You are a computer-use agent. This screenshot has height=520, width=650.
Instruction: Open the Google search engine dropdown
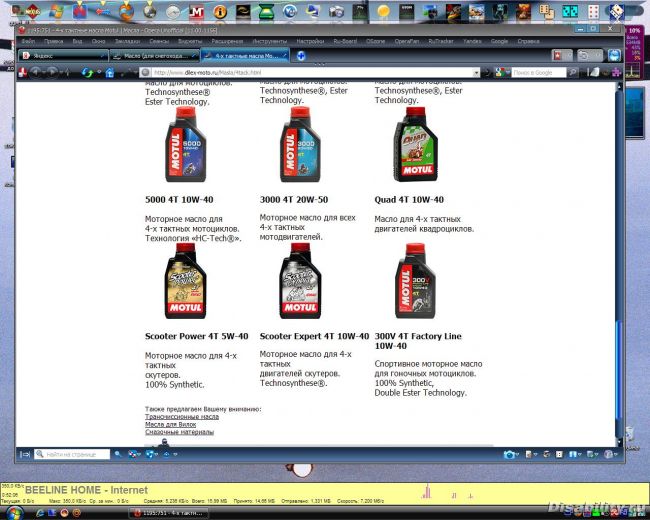tap(502, 73)
